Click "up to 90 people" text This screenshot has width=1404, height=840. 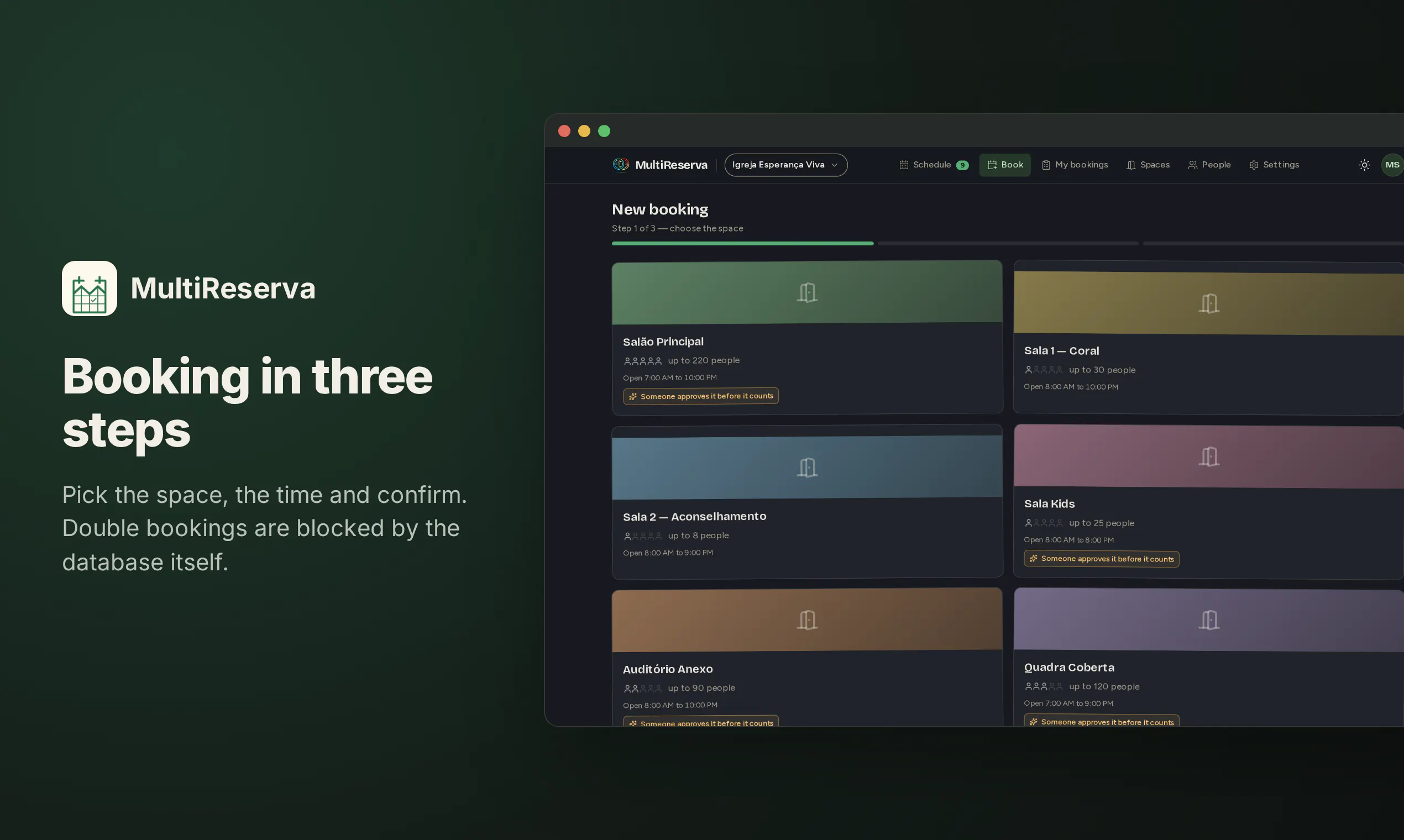pos(701,687)
